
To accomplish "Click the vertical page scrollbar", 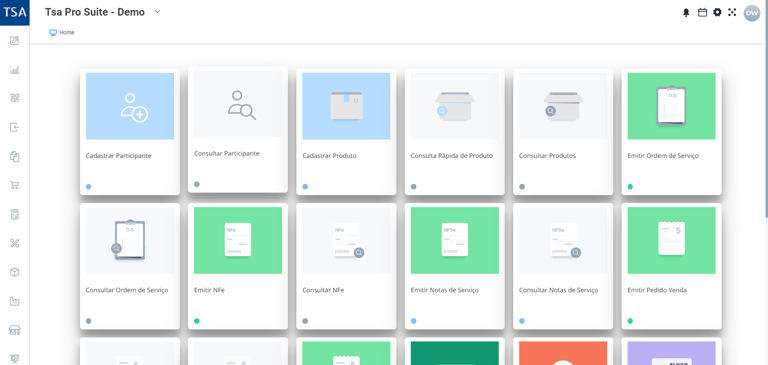I will pos(766,108).
